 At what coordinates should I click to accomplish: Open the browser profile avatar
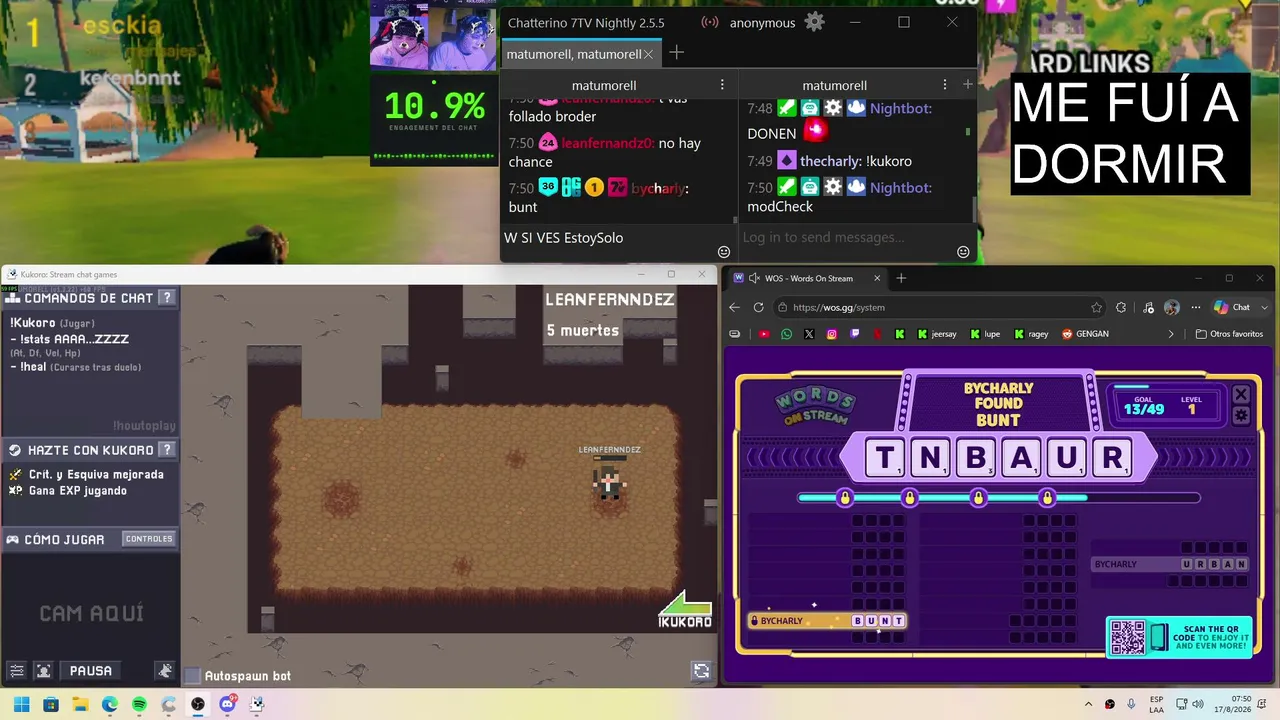(1171, 307)
